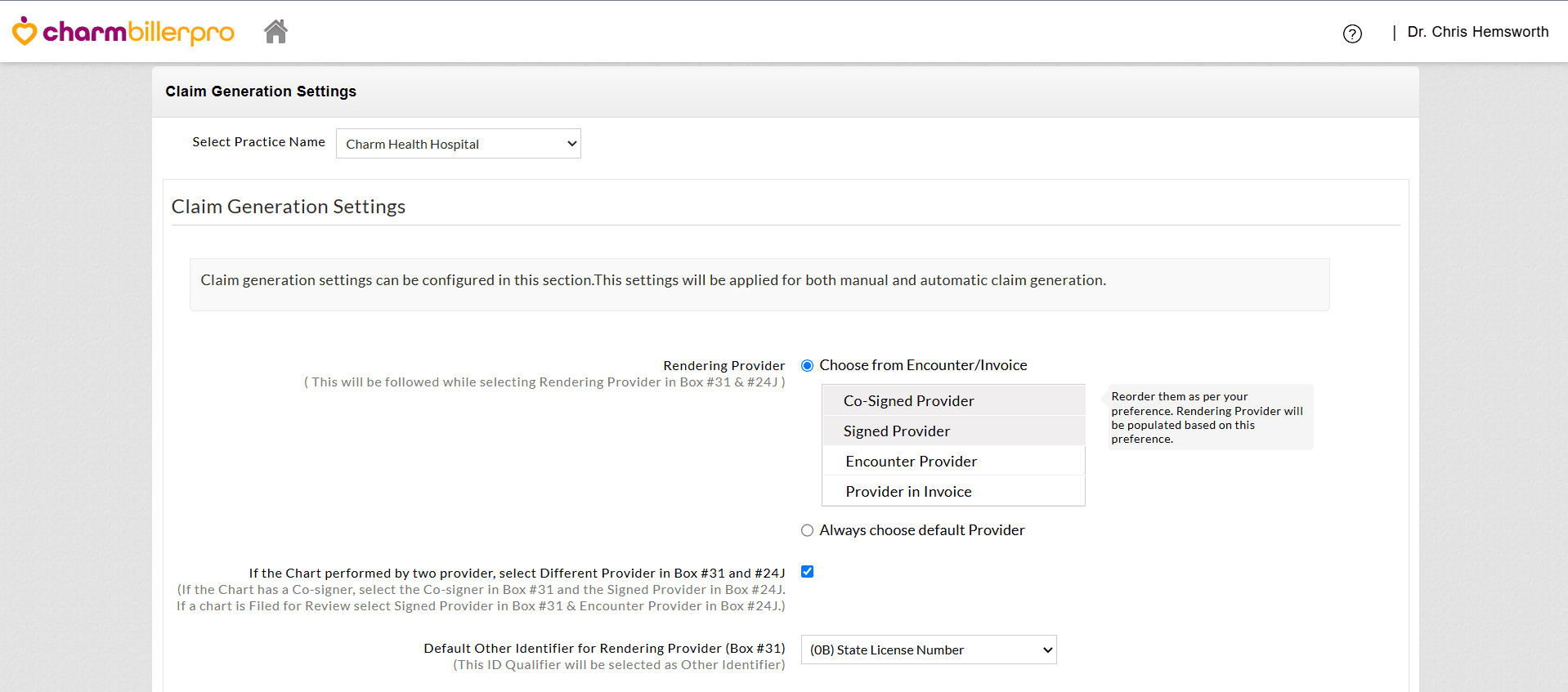Screen dimensions: 1568x692
Task: Open Dr. Chris Hemsworth account menu
Action: [x=1477, y=32]
